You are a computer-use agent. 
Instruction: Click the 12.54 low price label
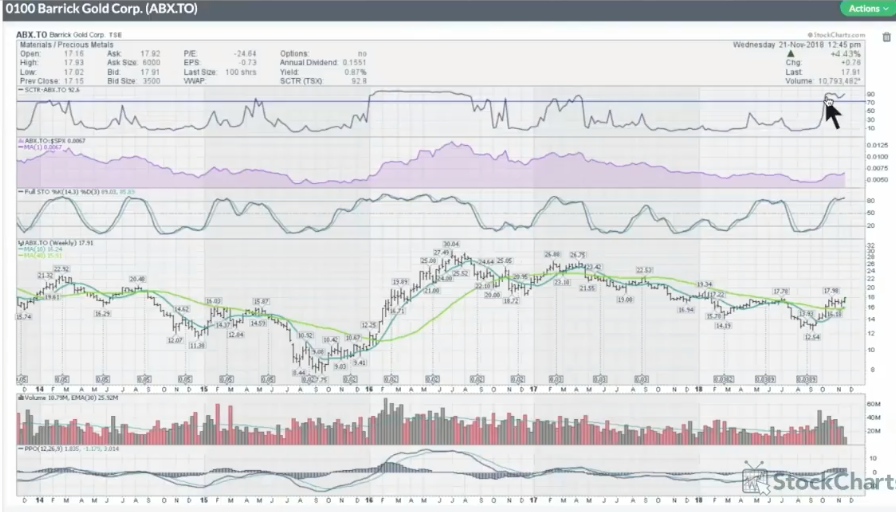click(812, 337)
